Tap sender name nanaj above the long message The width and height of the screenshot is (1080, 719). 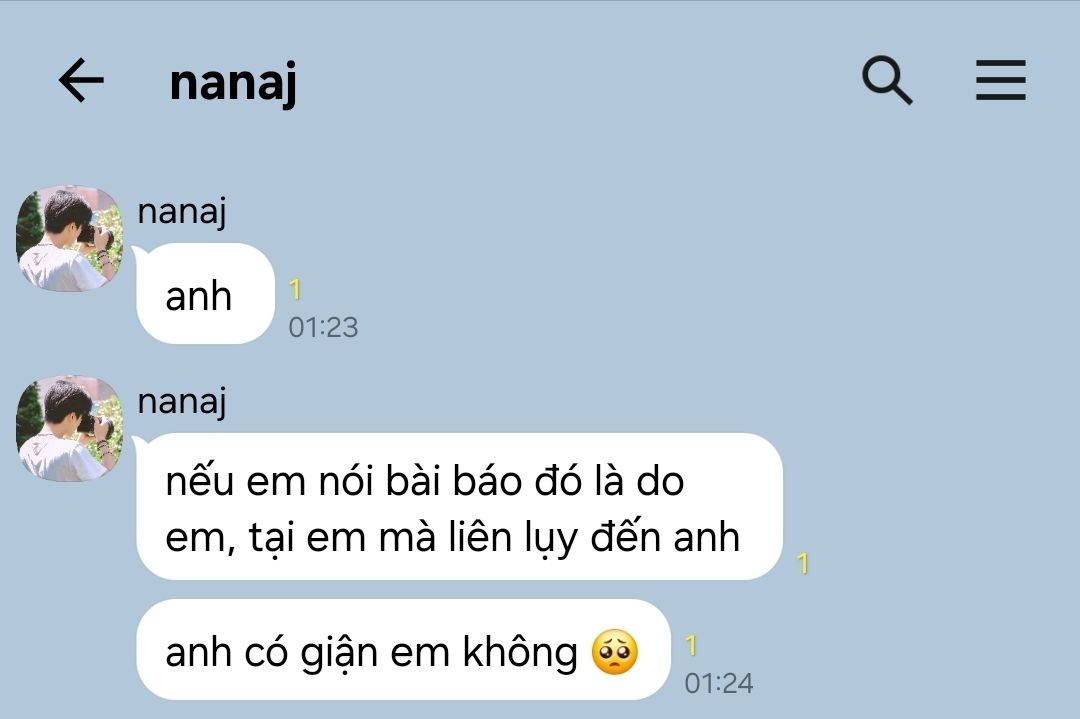pos(182,402)
